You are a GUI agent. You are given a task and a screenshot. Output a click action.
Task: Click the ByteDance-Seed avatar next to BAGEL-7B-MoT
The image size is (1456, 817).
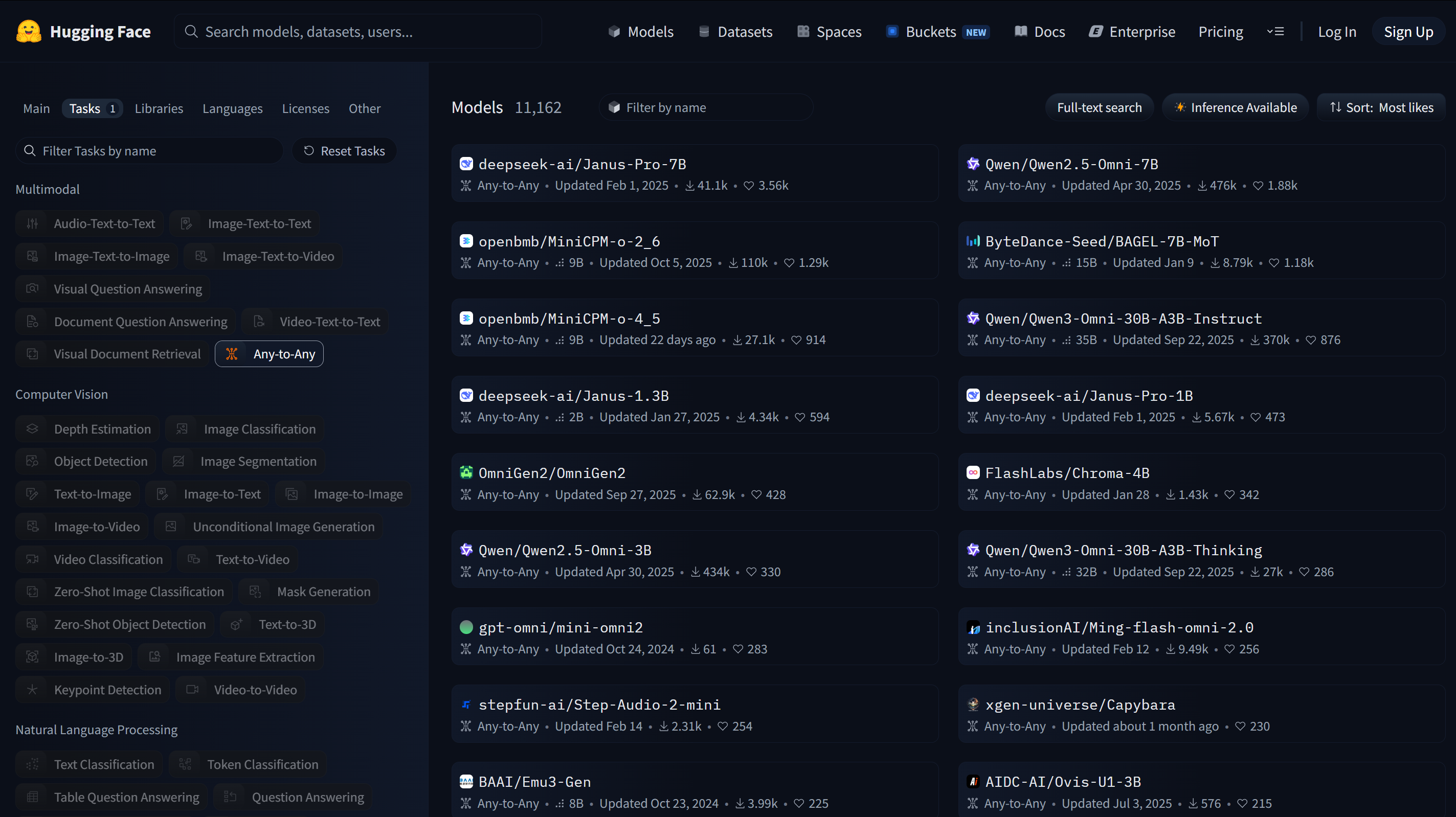(973, 241)
